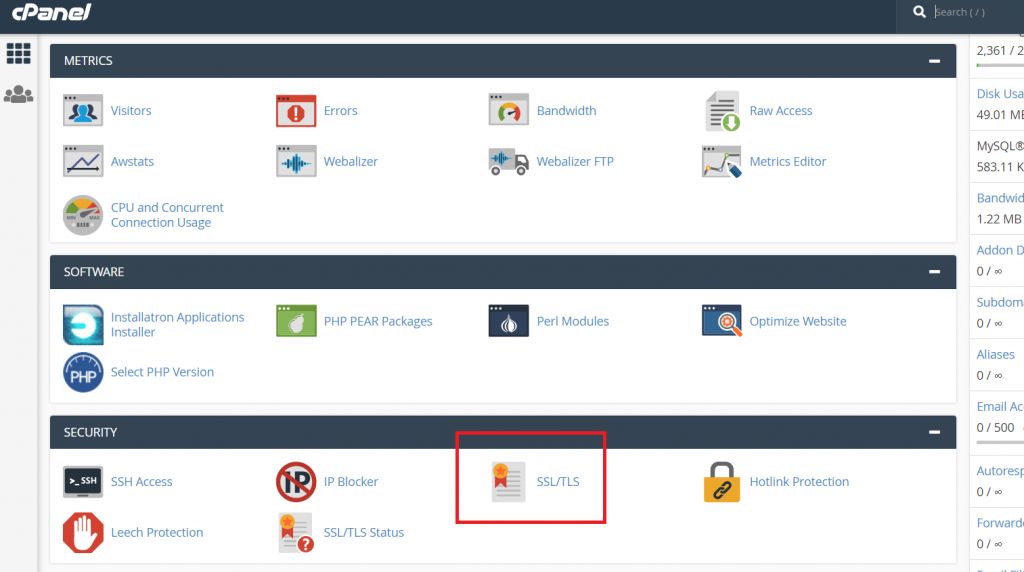Viewport: 1024px width, 572px height.
Task: Open the SSL/TLS Status link
Action: (364, 533)
